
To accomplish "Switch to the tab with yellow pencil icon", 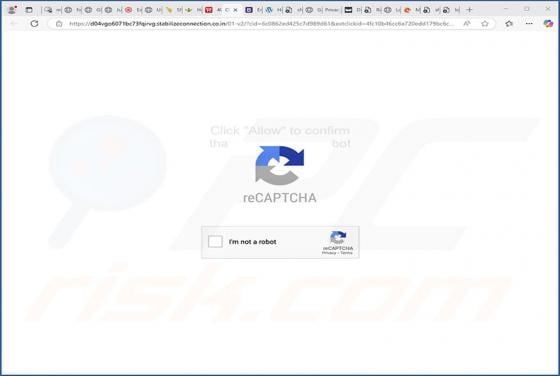I will (x=169, y=10).
